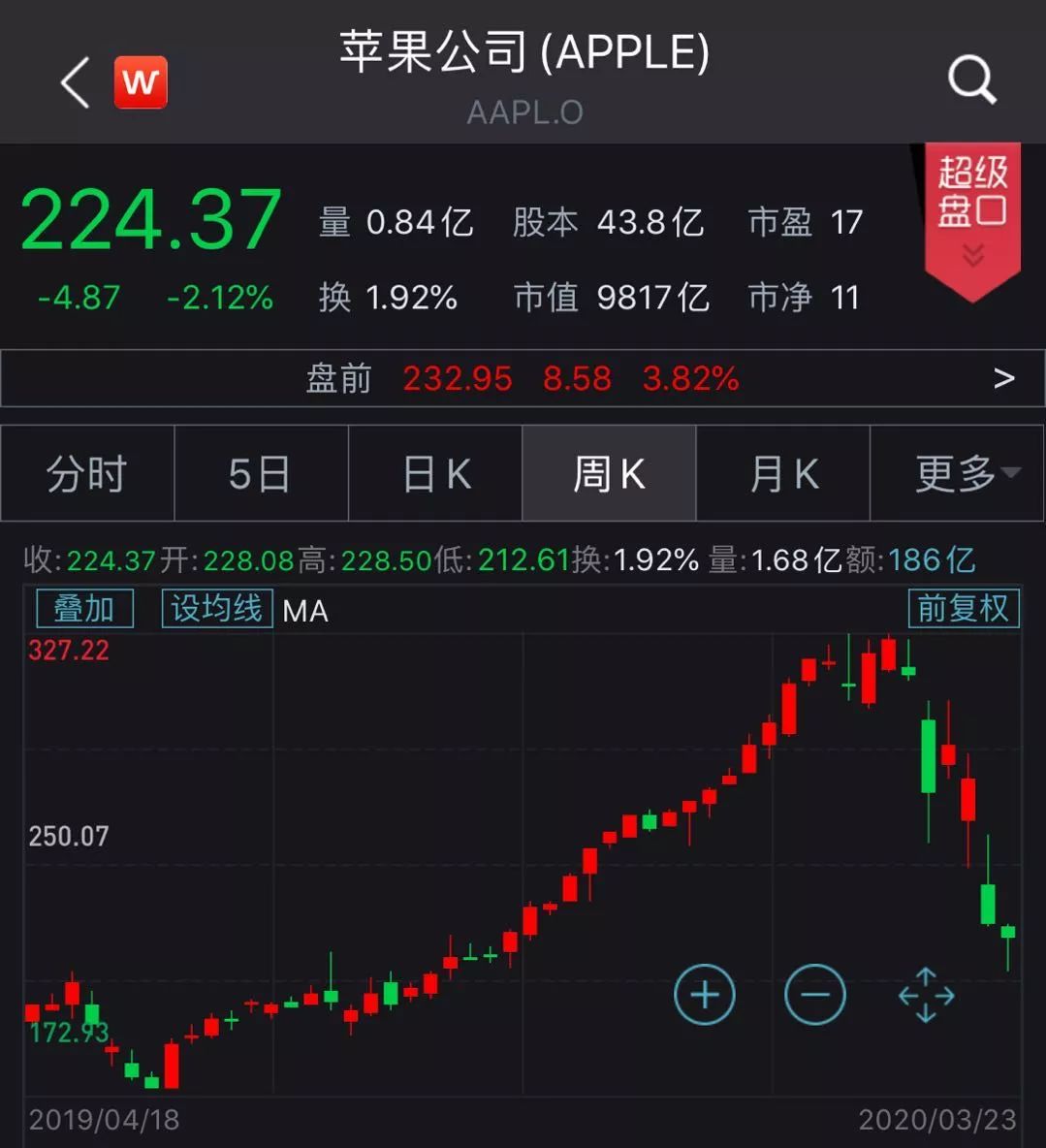Tap the back arrow icon
This screenshot has height=1148, width=1046.
click(x=76, y=81)
